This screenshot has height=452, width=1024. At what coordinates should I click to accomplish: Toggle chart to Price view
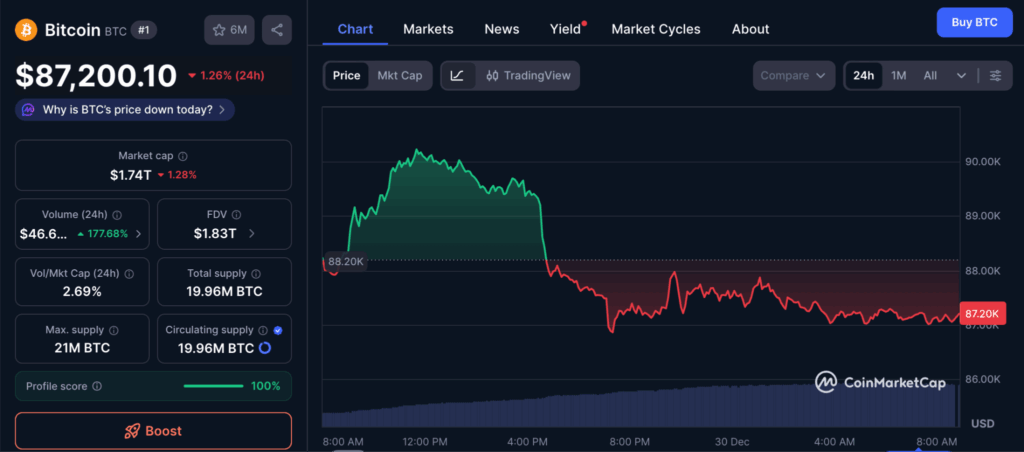click(346, 76)
